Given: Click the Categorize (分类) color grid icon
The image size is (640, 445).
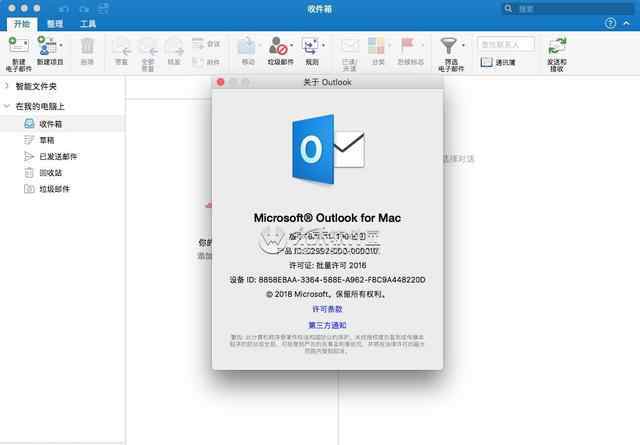Looking at the screenshot, I should [376, 46].
